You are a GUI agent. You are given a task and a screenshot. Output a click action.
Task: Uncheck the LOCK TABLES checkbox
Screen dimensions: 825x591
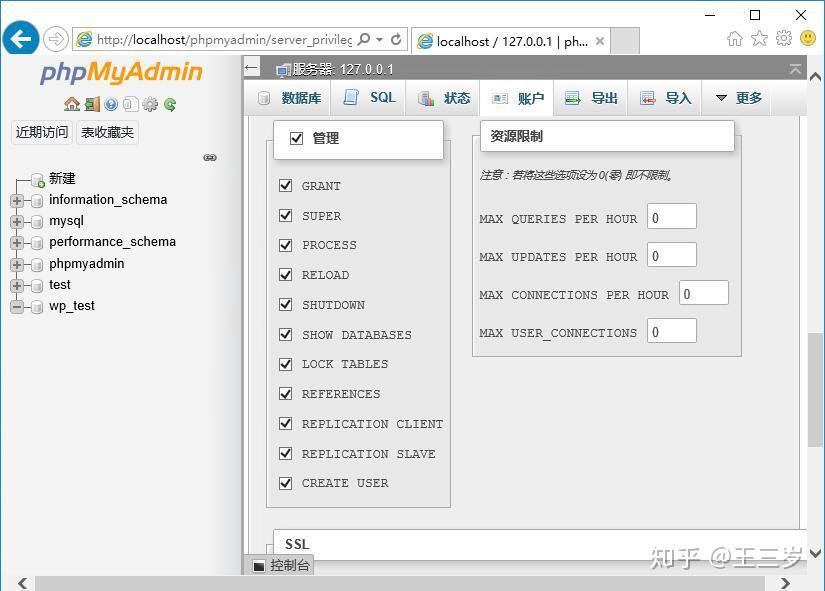(x=286, y=364)
